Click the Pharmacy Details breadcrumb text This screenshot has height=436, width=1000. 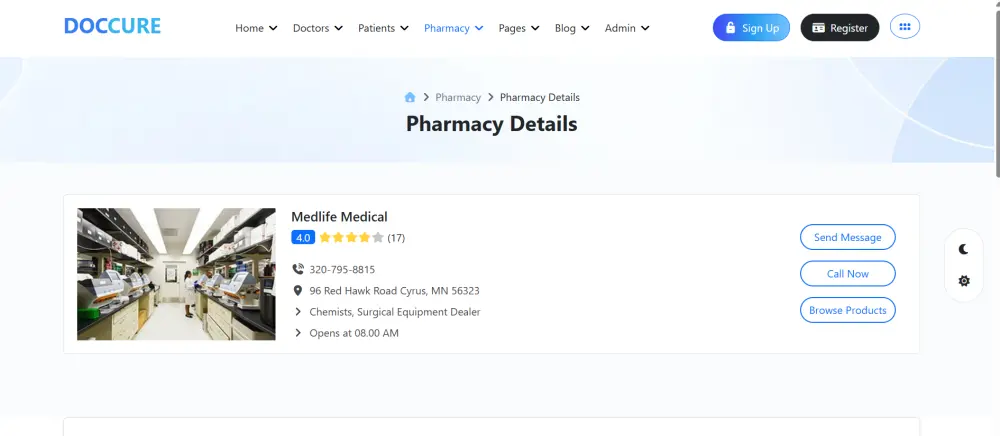click(540, 98)
